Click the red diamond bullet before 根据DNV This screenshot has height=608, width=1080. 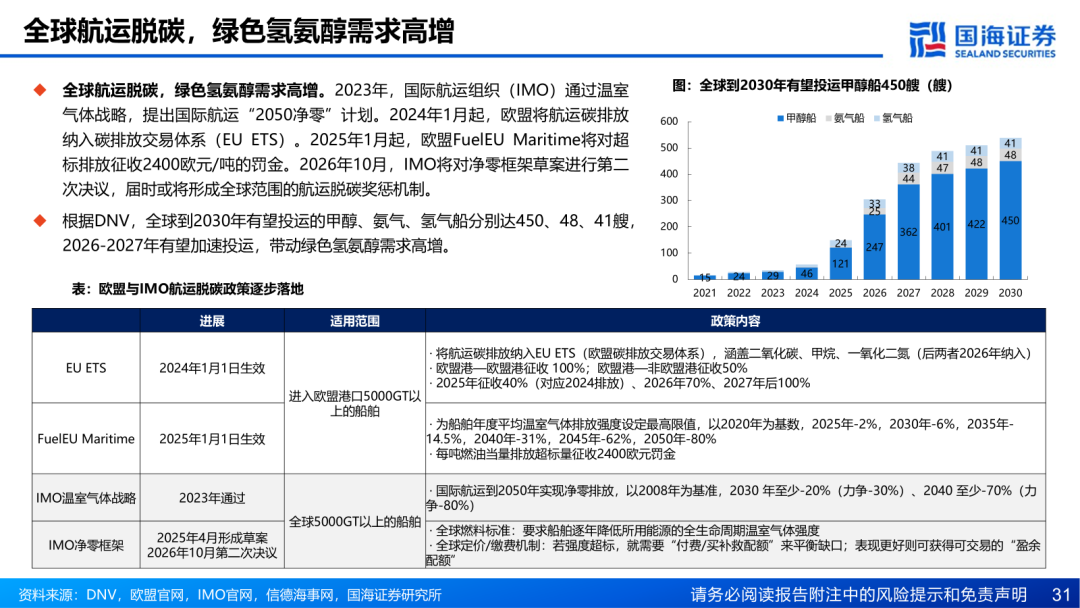click(x=40, y=221)
